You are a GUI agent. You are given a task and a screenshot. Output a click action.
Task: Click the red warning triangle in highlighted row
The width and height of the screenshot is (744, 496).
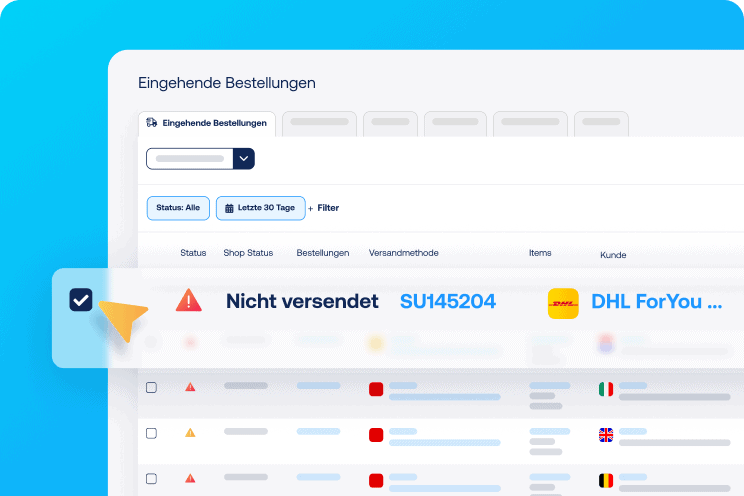point(188,300)
